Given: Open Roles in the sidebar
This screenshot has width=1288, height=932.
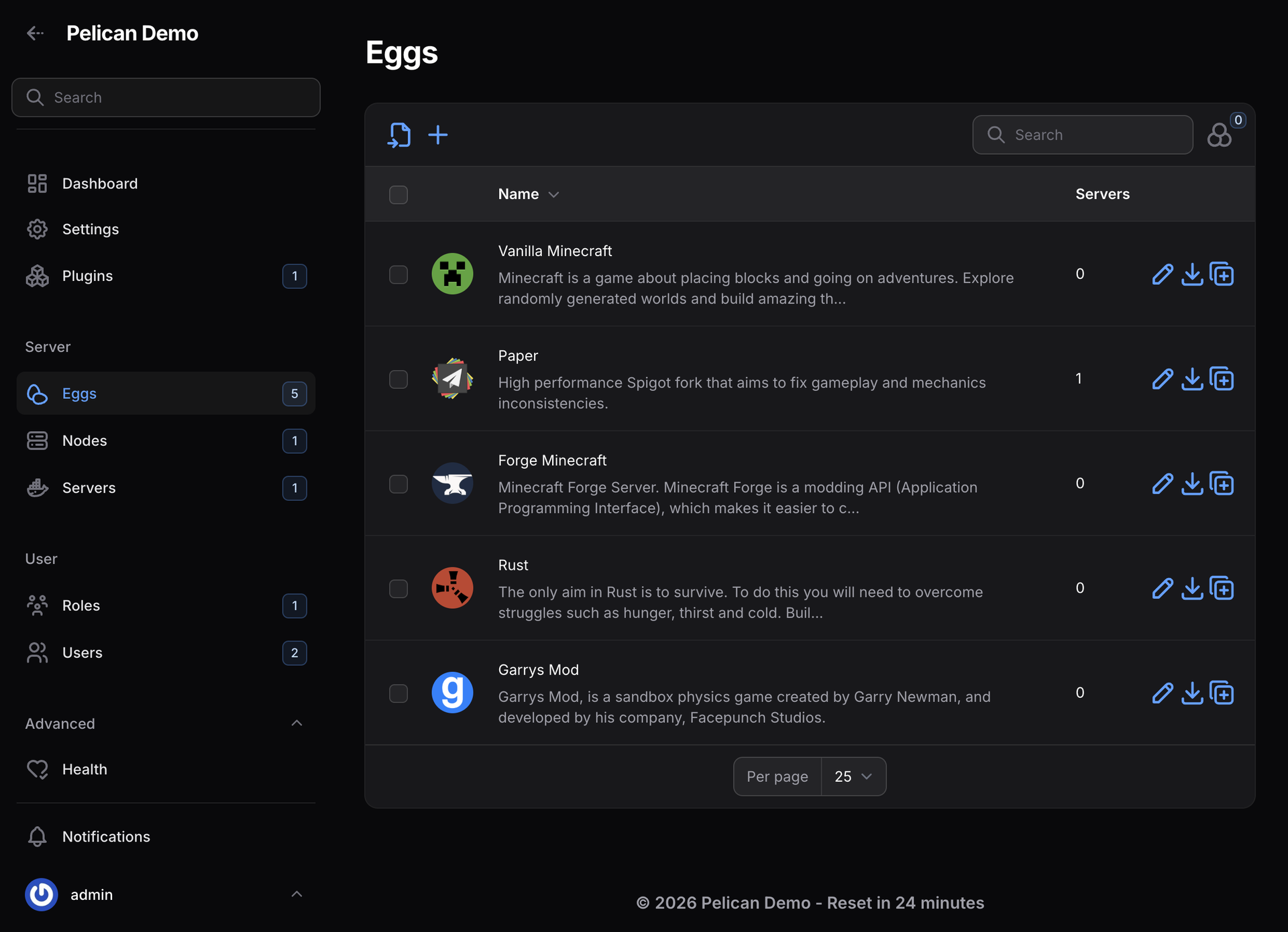Looking at the screenshot, I should coord(166,605).
